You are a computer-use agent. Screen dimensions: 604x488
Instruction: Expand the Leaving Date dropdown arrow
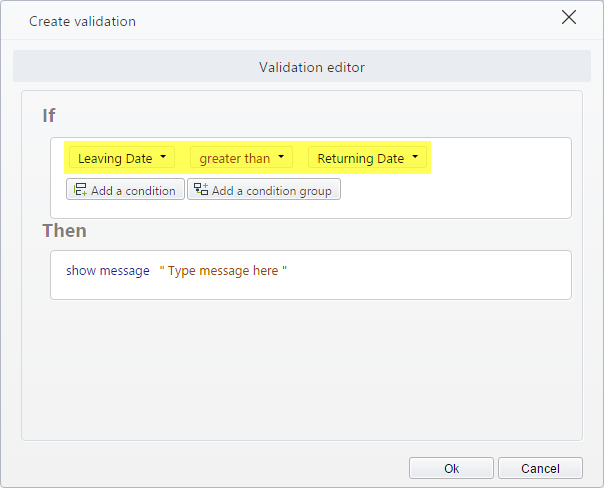[163, 156]
